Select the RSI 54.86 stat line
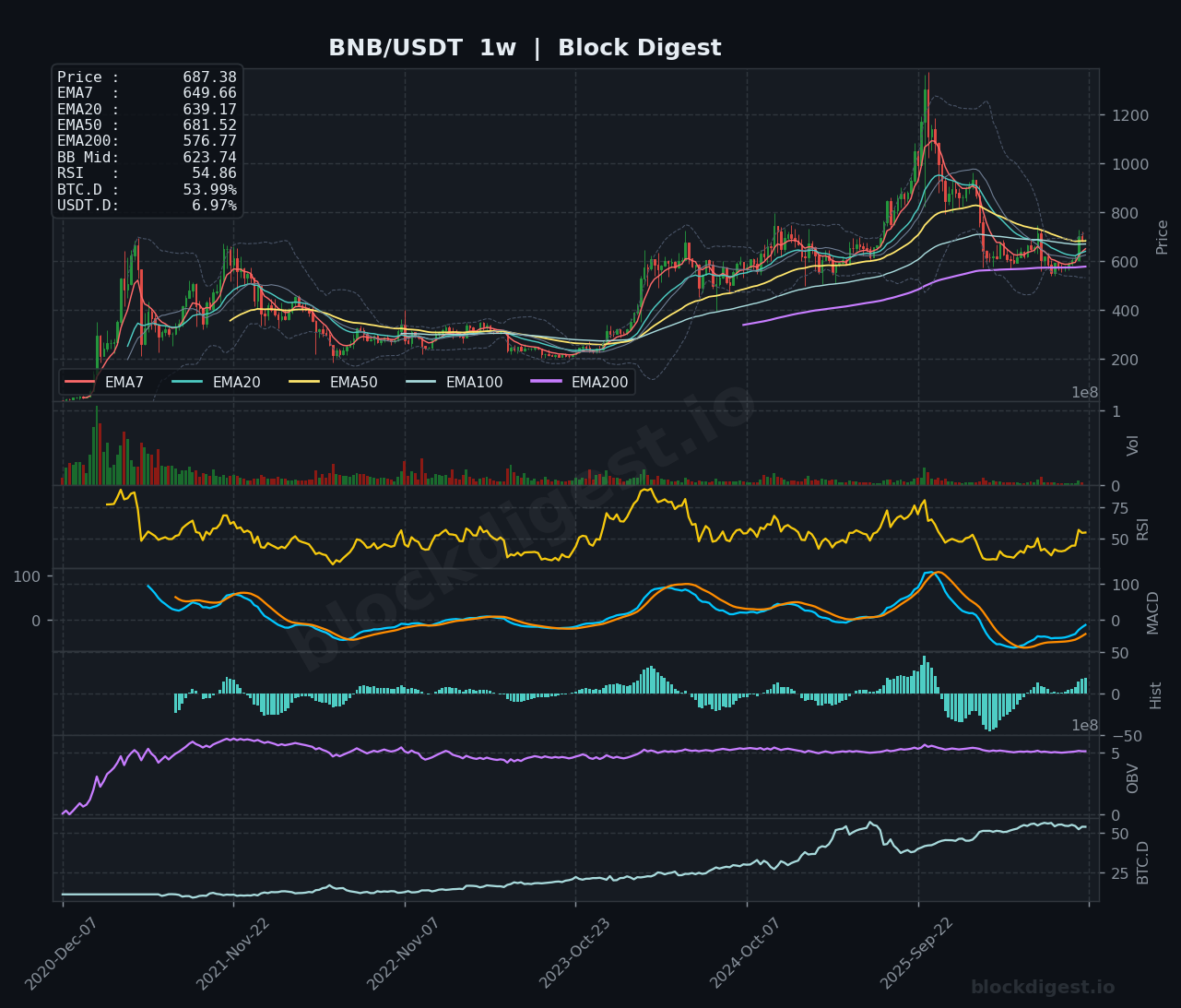 [147, 173]
